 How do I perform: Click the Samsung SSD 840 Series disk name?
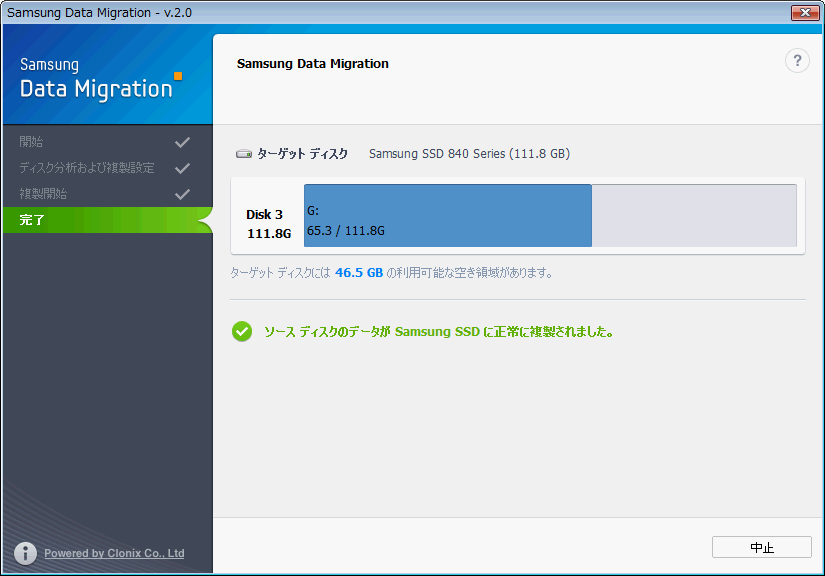(469, 154)
